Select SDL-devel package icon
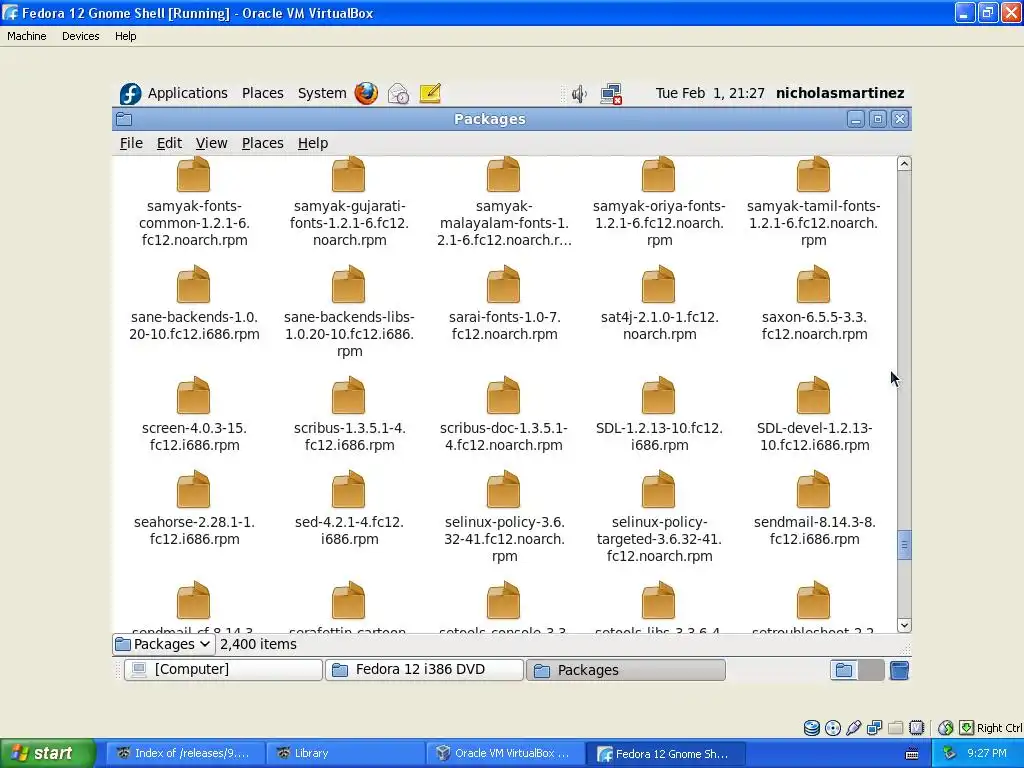This screenshot has width=1024, height=768. coord(813,396)
